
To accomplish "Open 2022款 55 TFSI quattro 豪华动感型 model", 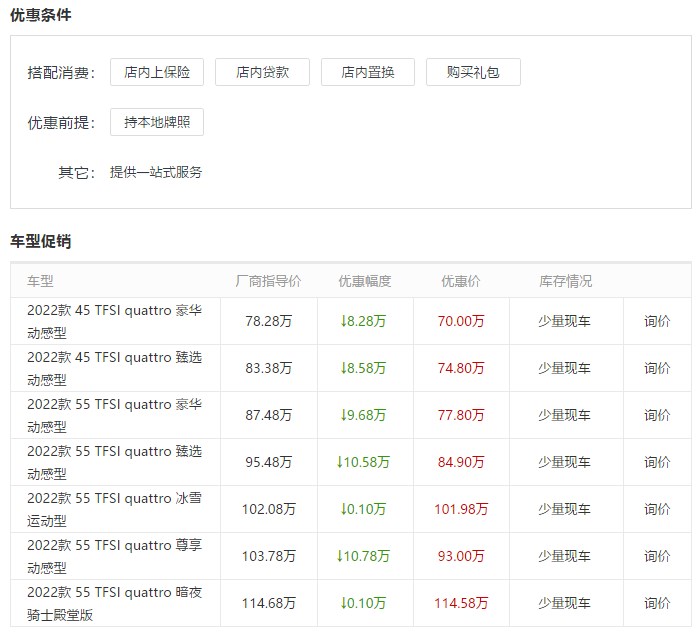I will point(114,416).
